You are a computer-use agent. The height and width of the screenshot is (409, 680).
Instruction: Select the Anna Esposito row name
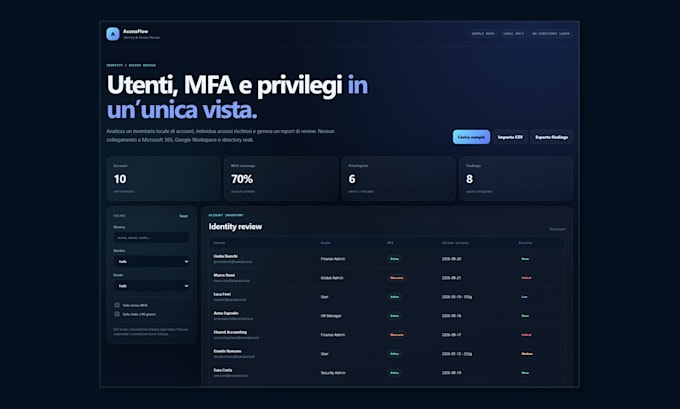226,313
